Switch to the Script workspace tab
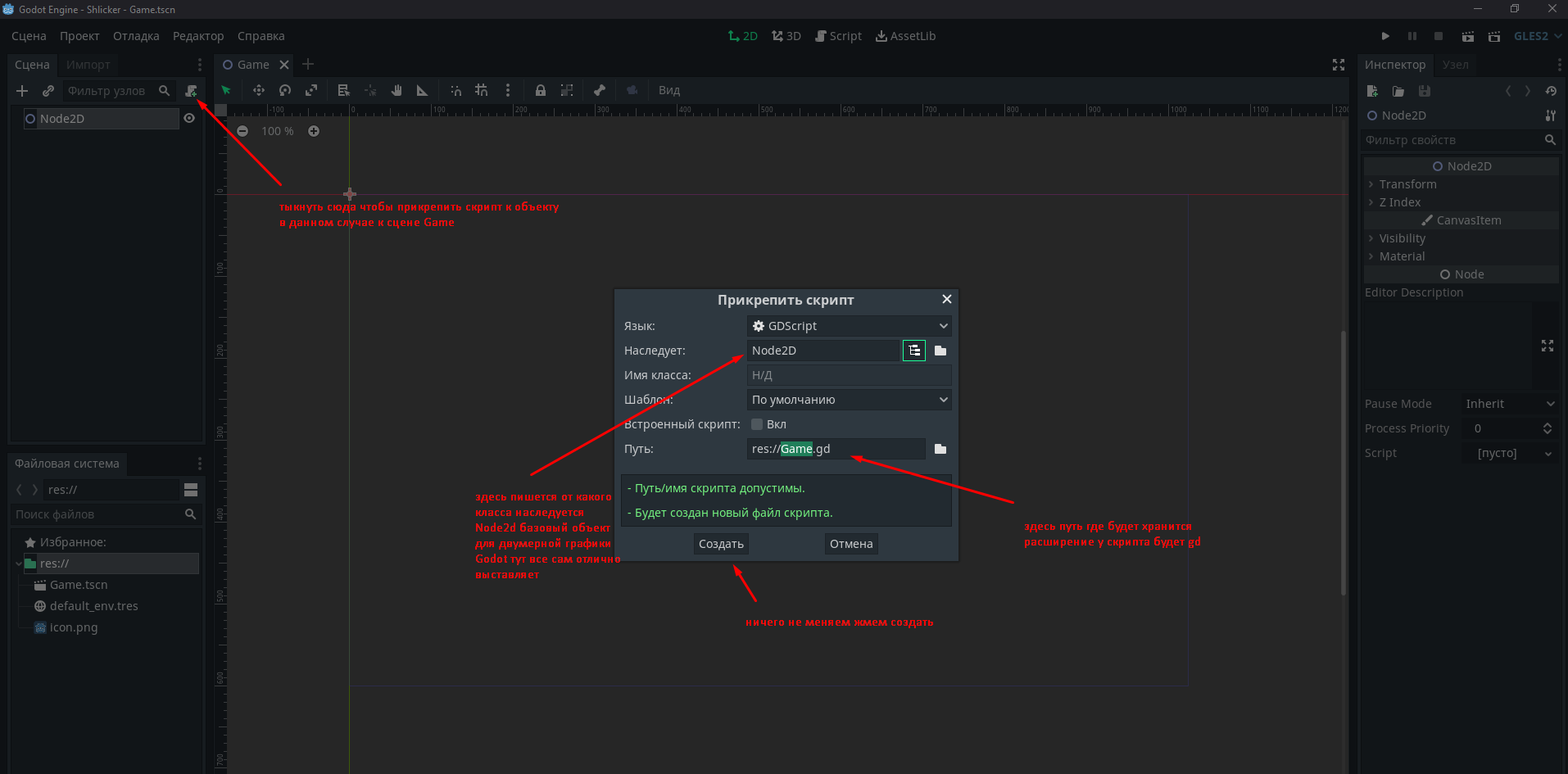This screenshot has width=1568, height=774. pyautogui.click(x=838, y=36)
